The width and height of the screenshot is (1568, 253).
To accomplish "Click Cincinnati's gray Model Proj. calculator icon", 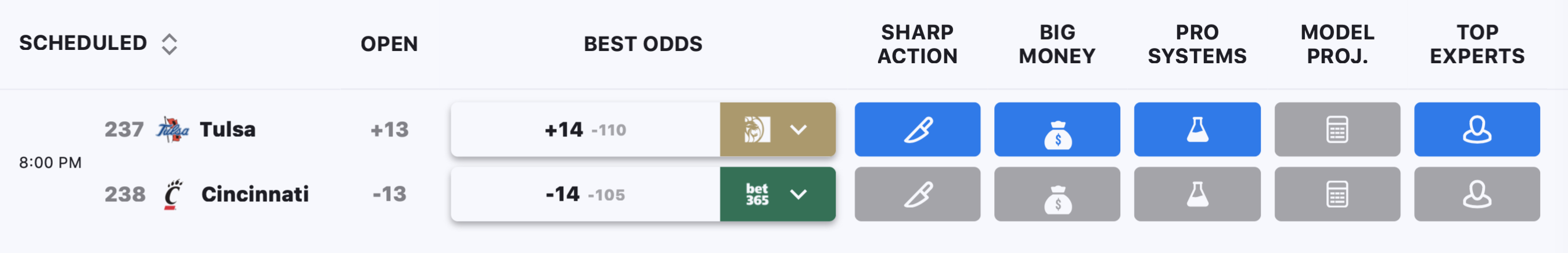I will click(x=1337, y=194).
